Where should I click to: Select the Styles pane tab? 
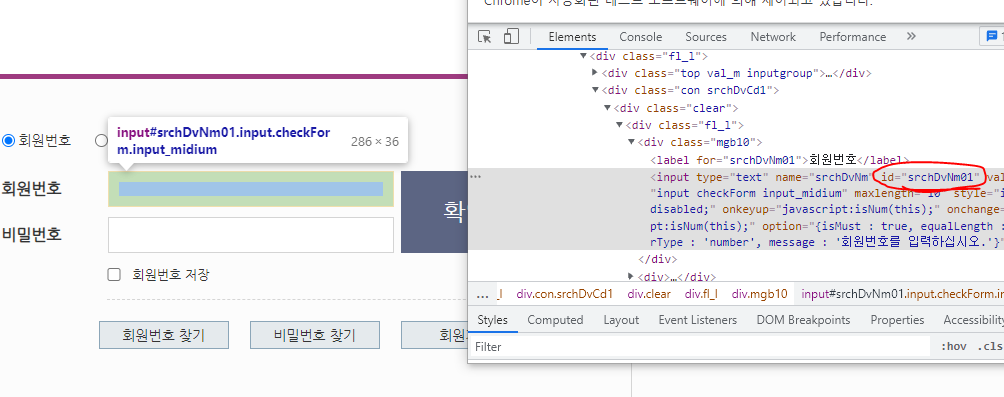click(492, 320)
